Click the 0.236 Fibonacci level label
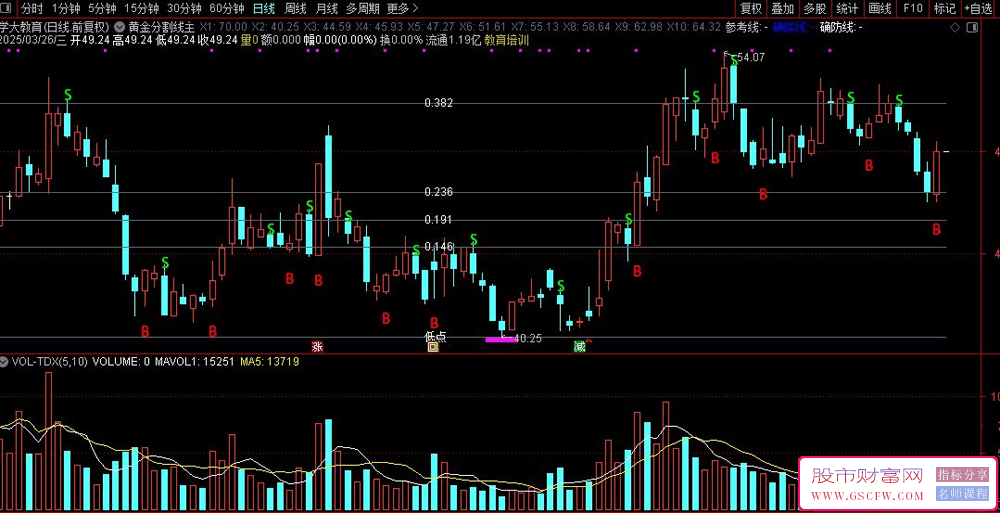The width and height of the screenshot is (1000, 513). click(439, 192)
